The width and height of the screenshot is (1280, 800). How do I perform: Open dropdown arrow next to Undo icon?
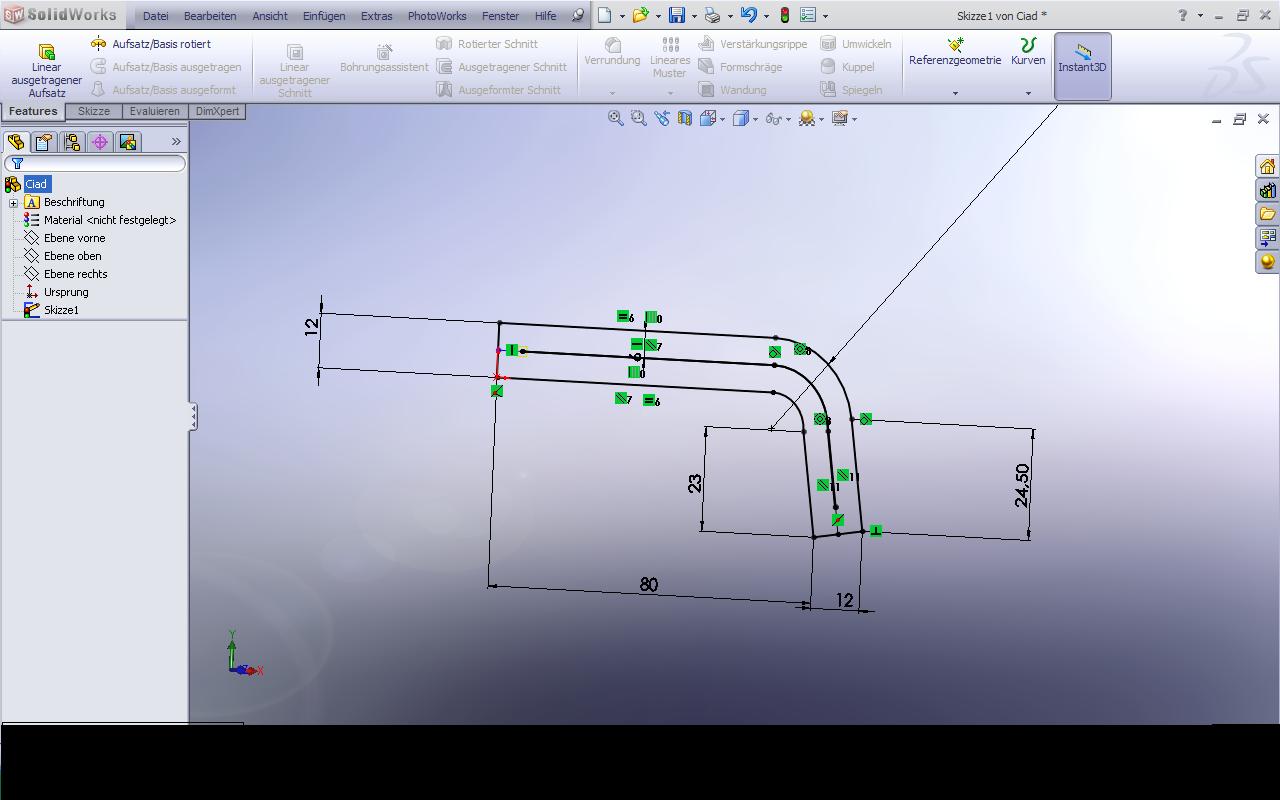766,16
